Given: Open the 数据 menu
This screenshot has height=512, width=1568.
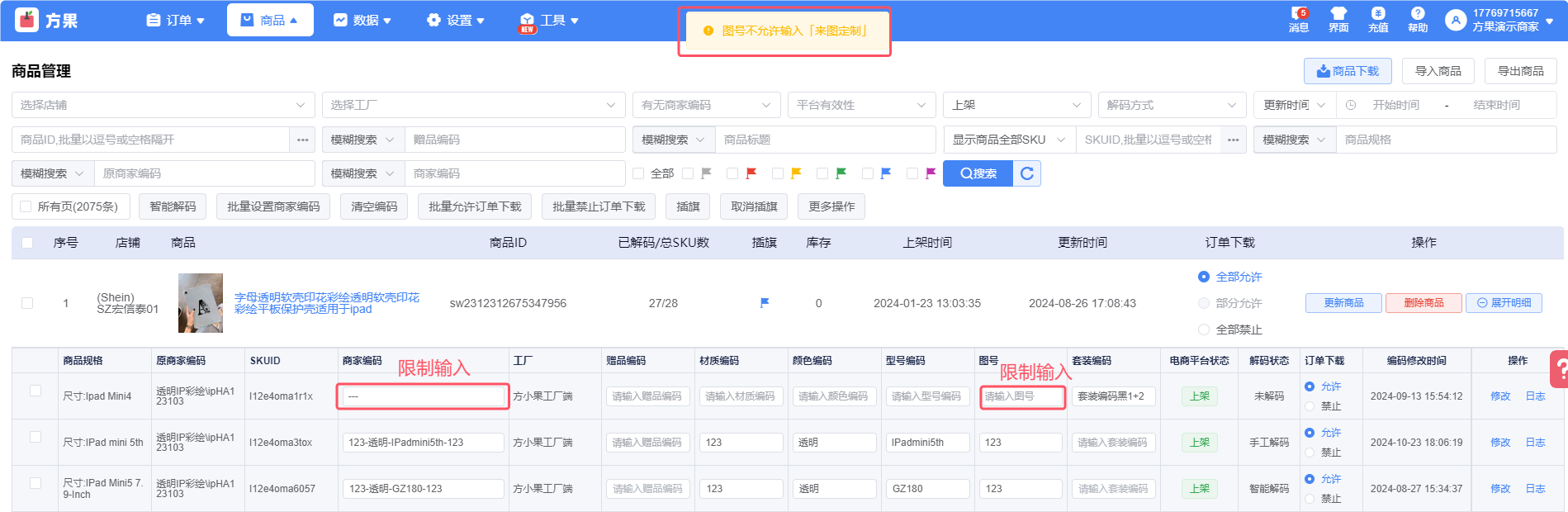Looking at the screenshot, I should [x=362, y=20].
